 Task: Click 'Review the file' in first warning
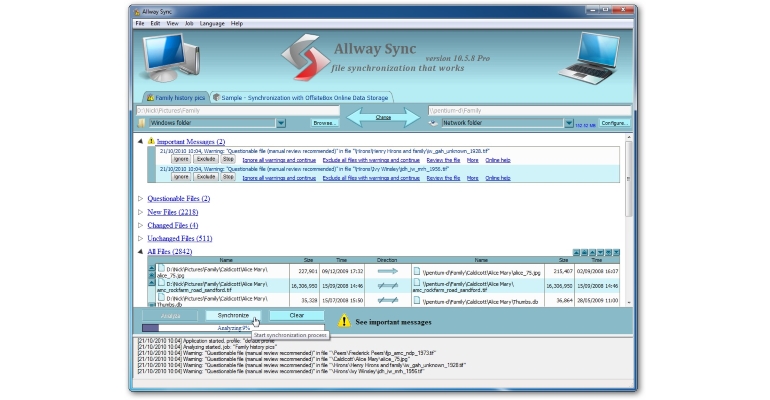click(x=443, y=160)
